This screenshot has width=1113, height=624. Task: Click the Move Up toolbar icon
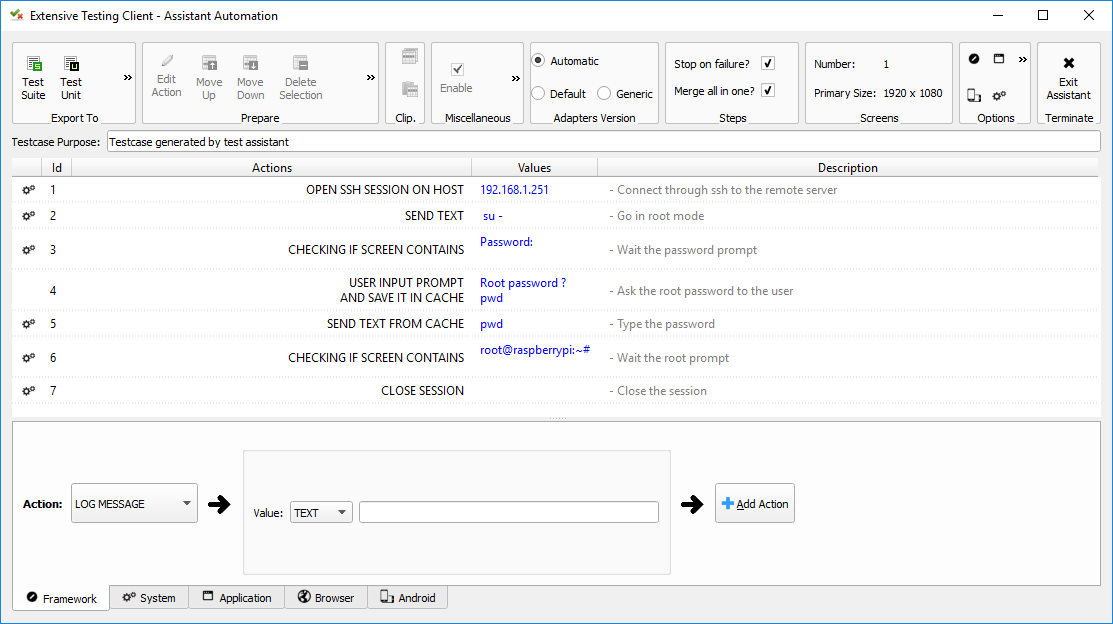coord(209,63)
